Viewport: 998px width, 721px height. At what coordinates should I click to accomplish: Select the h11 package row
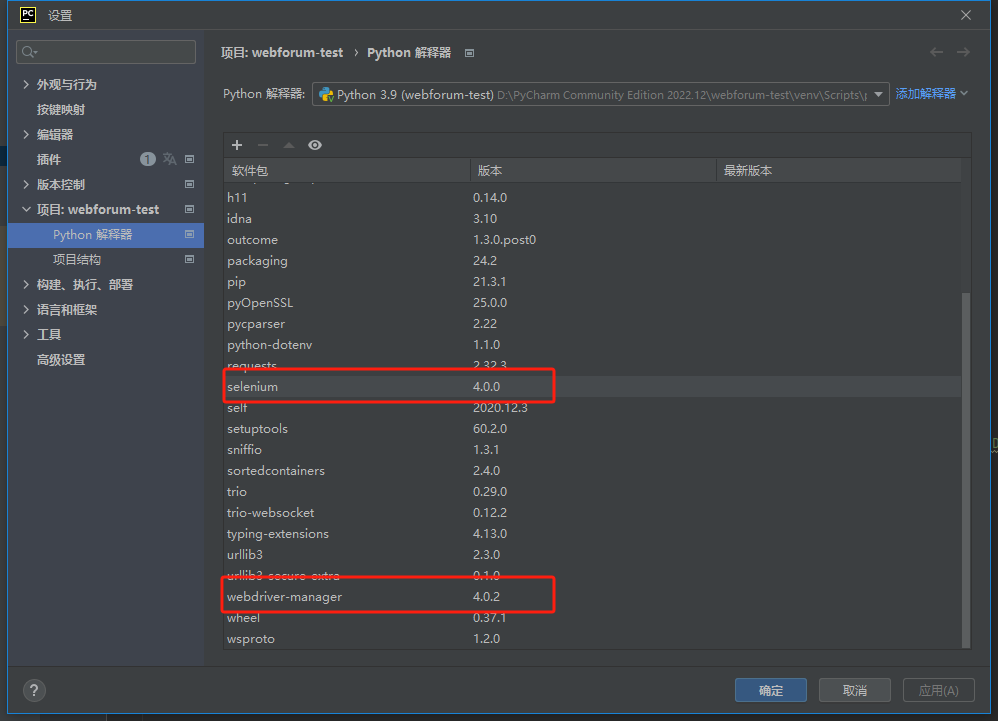[592, 197]
